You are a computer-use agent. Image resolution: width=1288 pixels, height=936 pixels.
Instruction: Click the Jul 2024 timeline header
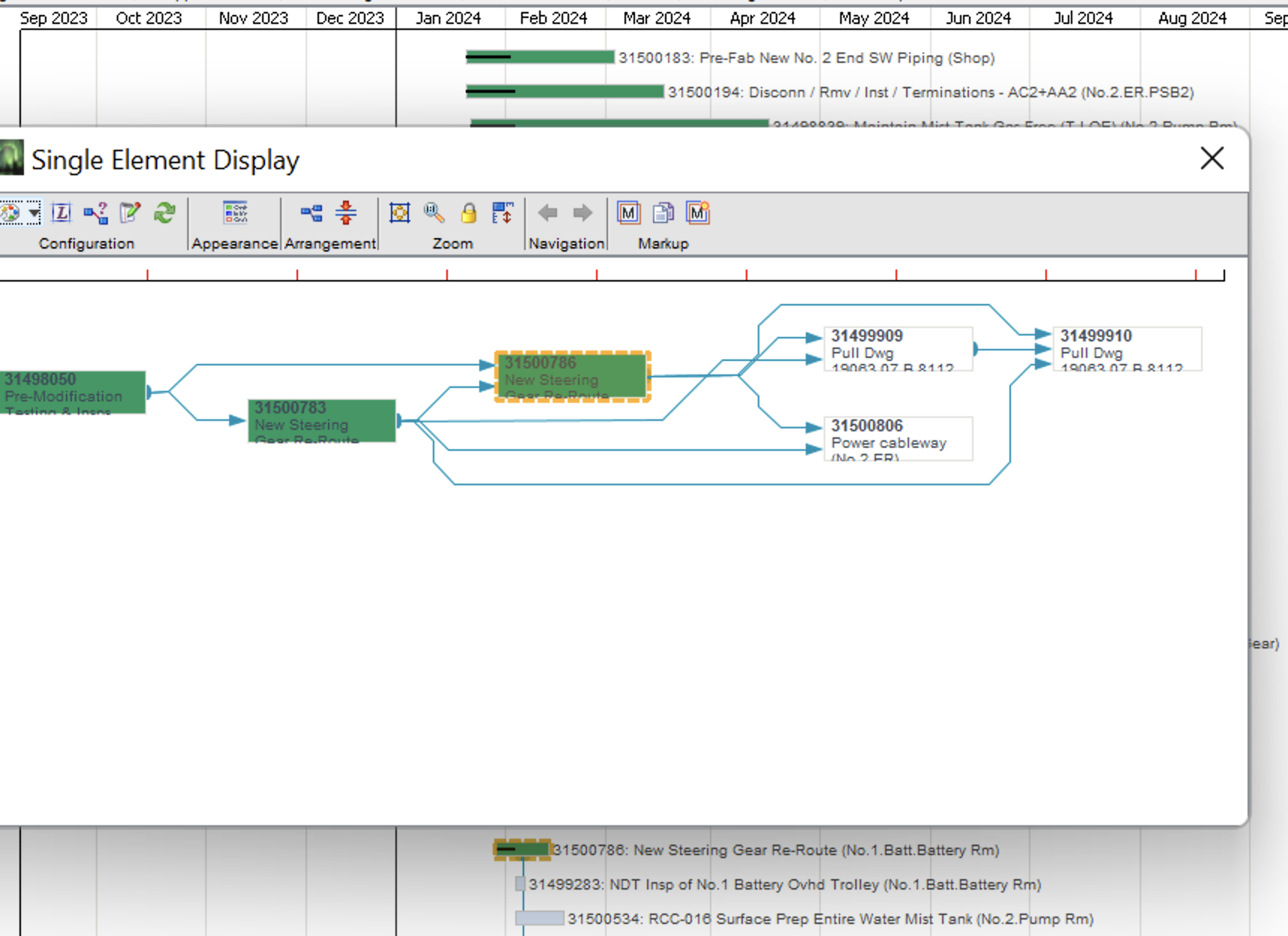point(1083,18)
